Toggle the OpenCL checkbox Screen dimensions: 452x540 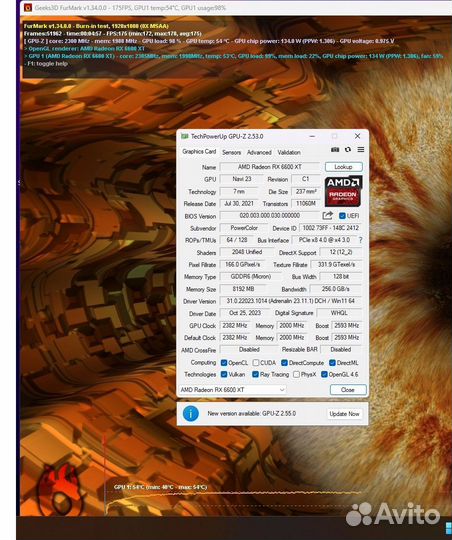(224, 363)
